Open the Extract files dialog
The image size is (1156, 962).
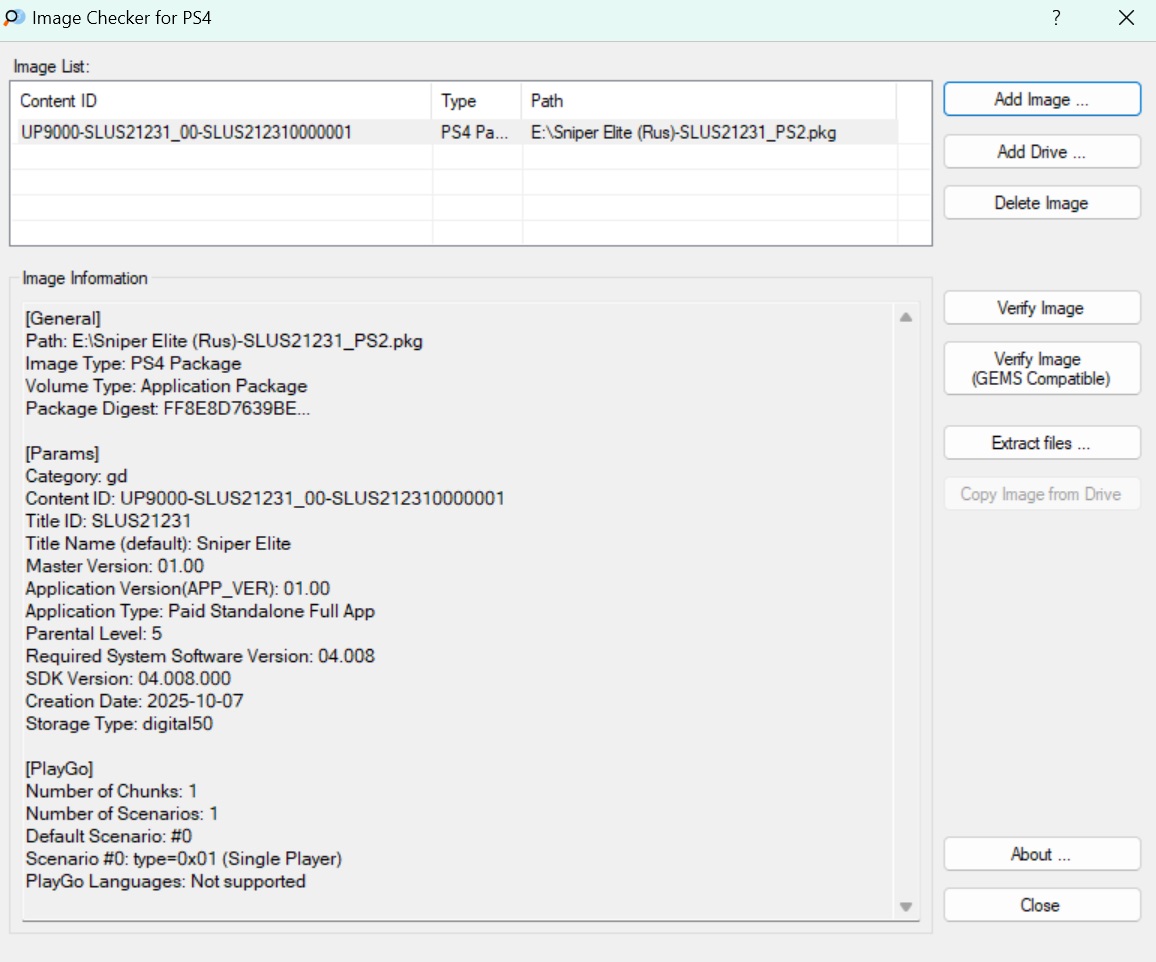(x=1041, y=443)
